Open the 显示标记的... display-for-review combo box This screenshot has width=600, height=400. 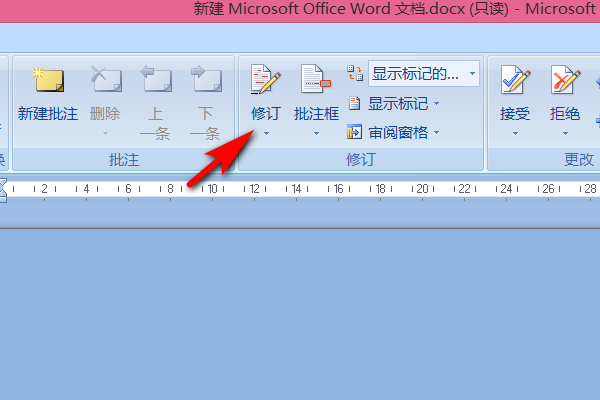click(x=424, y=73)
